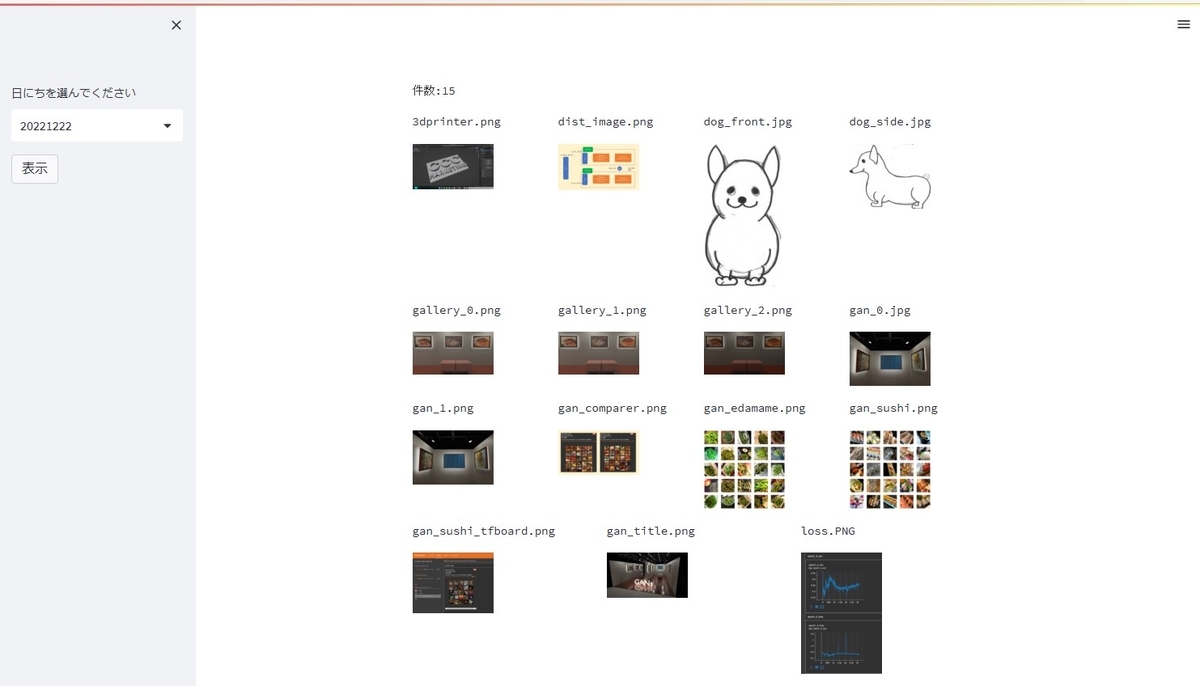This screenshot has height=686, width=1200.
Task: Open the 3dprinter.png thumbnail
Action: 452,167
